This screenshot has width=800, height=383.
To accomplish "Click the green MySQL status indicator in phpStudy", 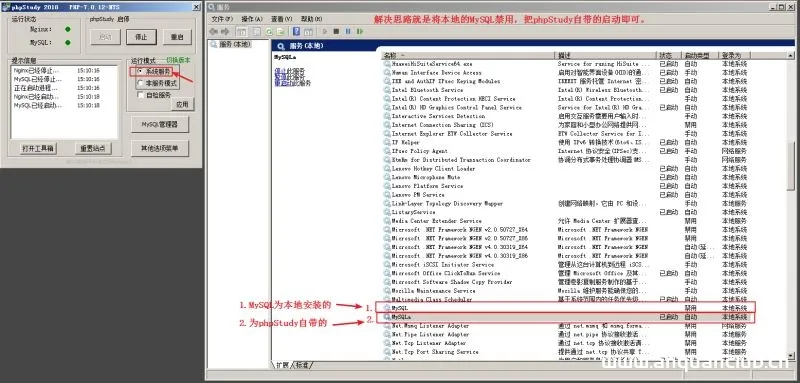I will [x=68, y=43].
